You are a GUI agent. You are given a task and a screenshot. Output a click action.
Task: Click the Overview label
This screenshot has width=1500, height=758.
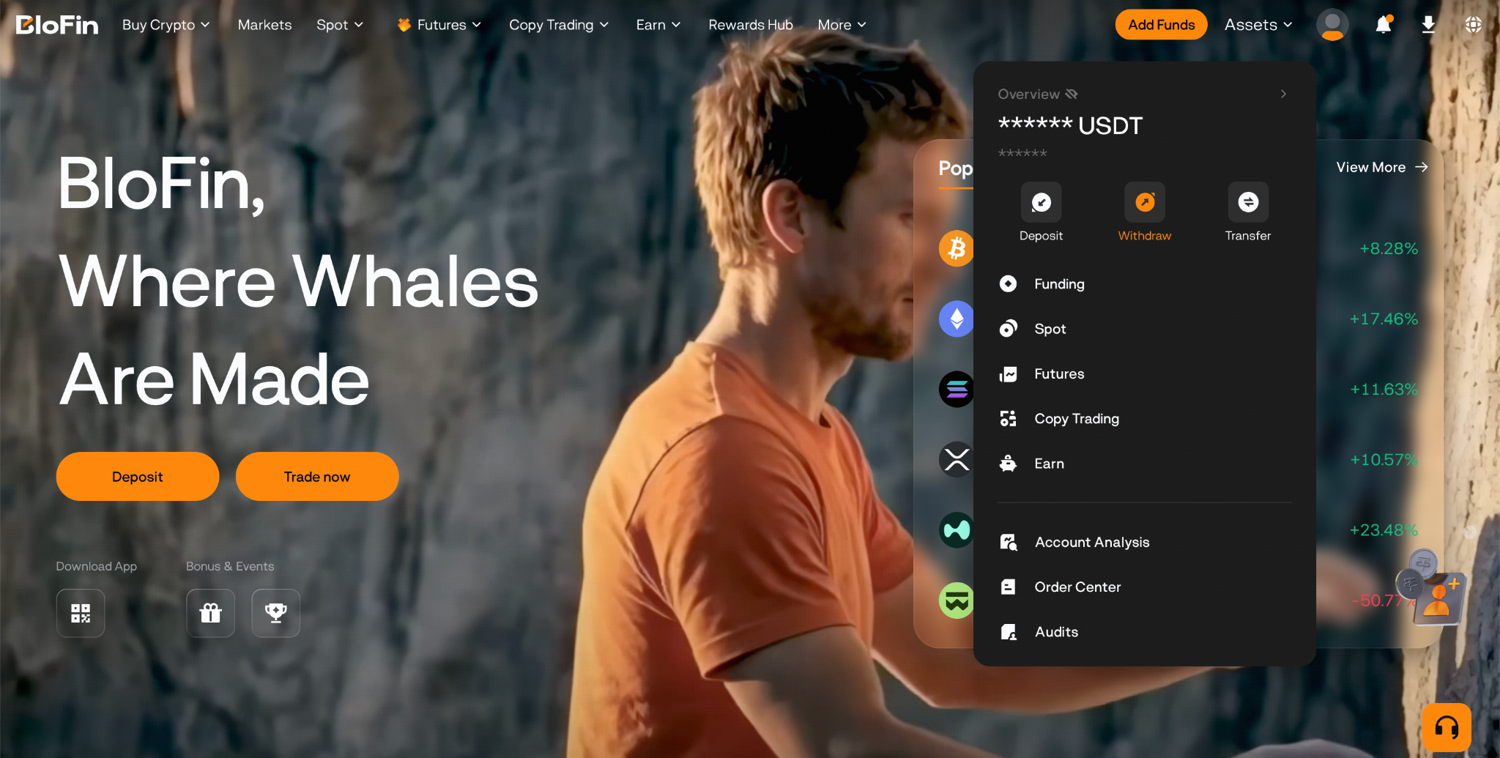tap(1029, 94)
